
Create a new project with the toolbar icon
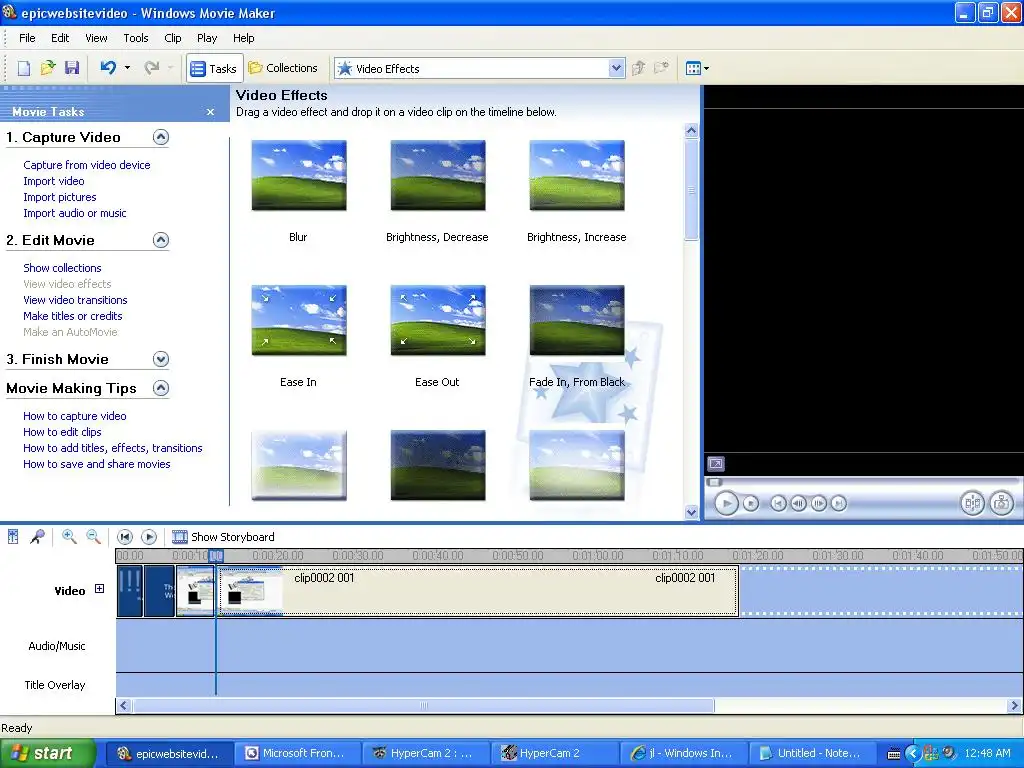(x=24, y=68)
